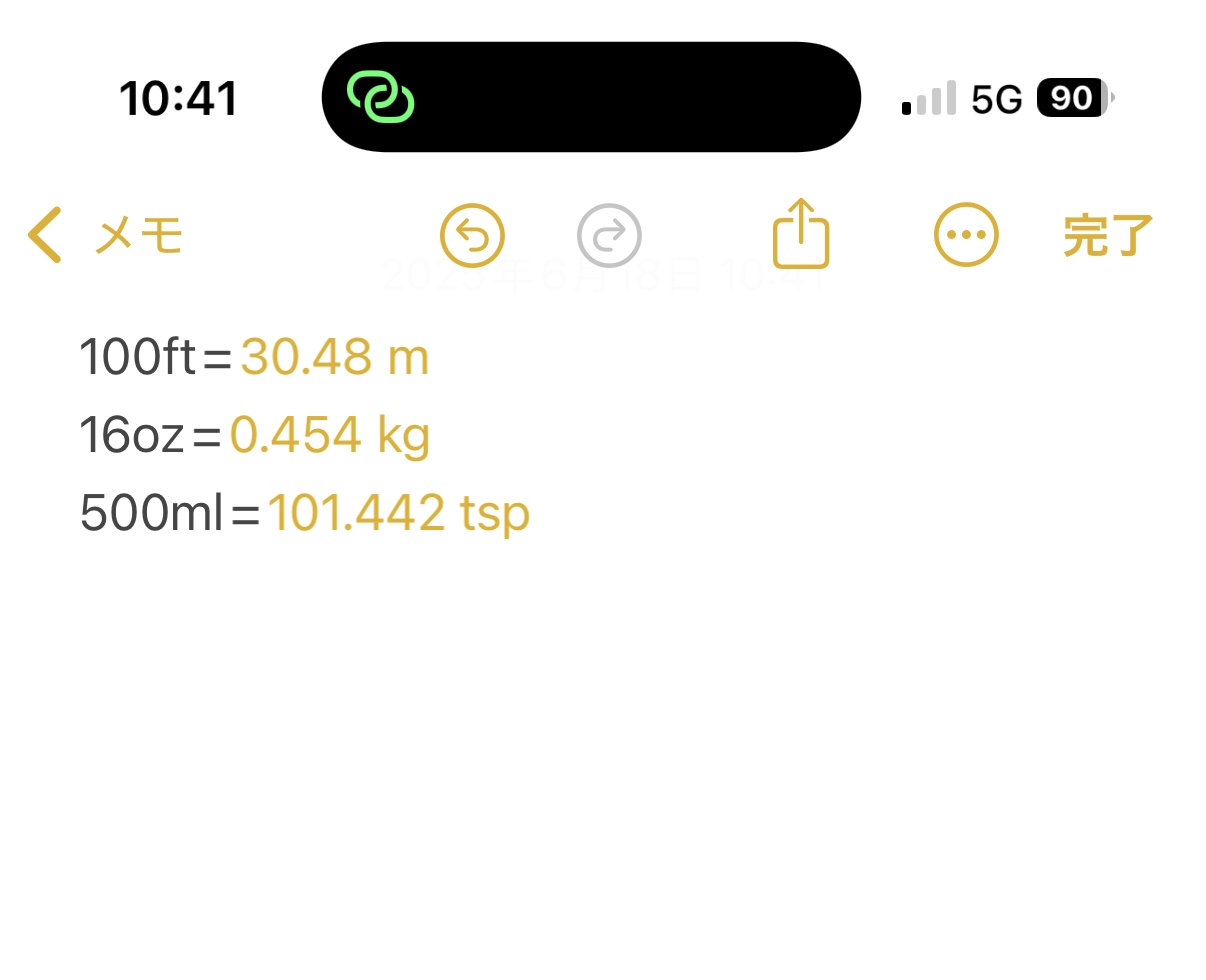Open the more options ellipsis menu

(966, 236)
